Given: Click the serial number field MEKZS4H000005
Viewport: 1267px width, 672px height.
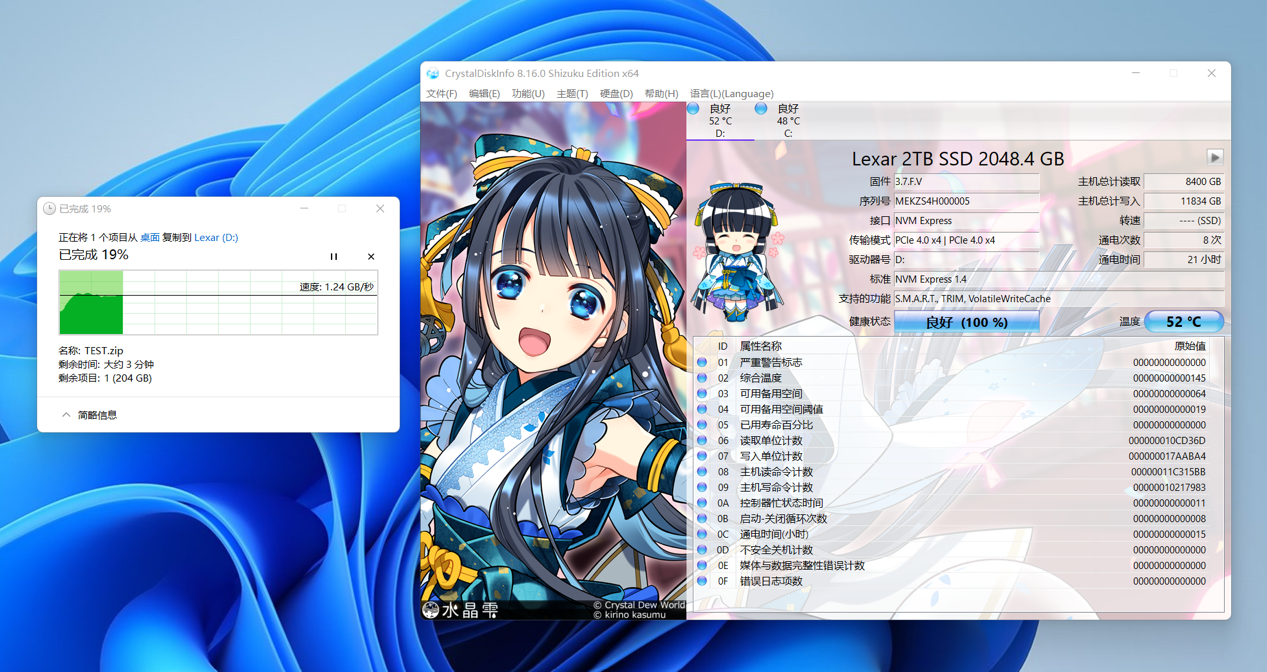Looking at the screenshot, I should (x=966, y=201).
